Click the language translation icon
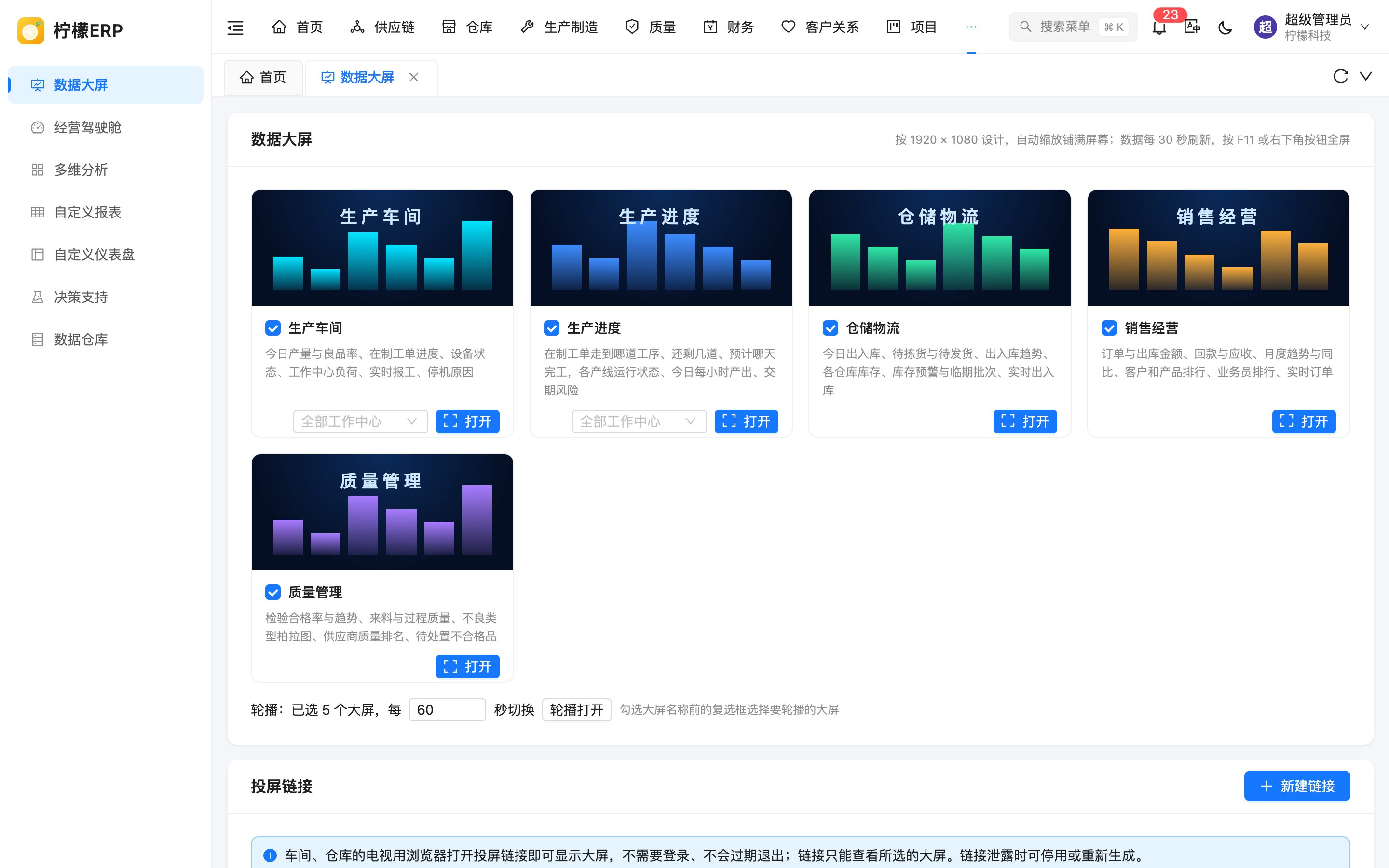The width and height of the screenshot is (1389, 868). 1192,27
